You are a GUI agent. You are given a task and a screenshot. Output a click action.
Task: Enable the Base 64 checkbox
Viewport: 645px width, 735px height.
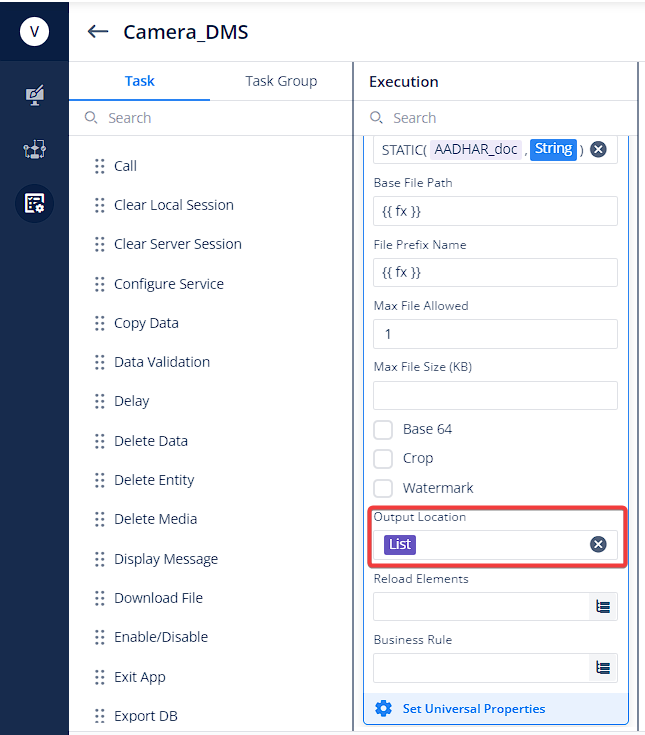pos(383,429)
